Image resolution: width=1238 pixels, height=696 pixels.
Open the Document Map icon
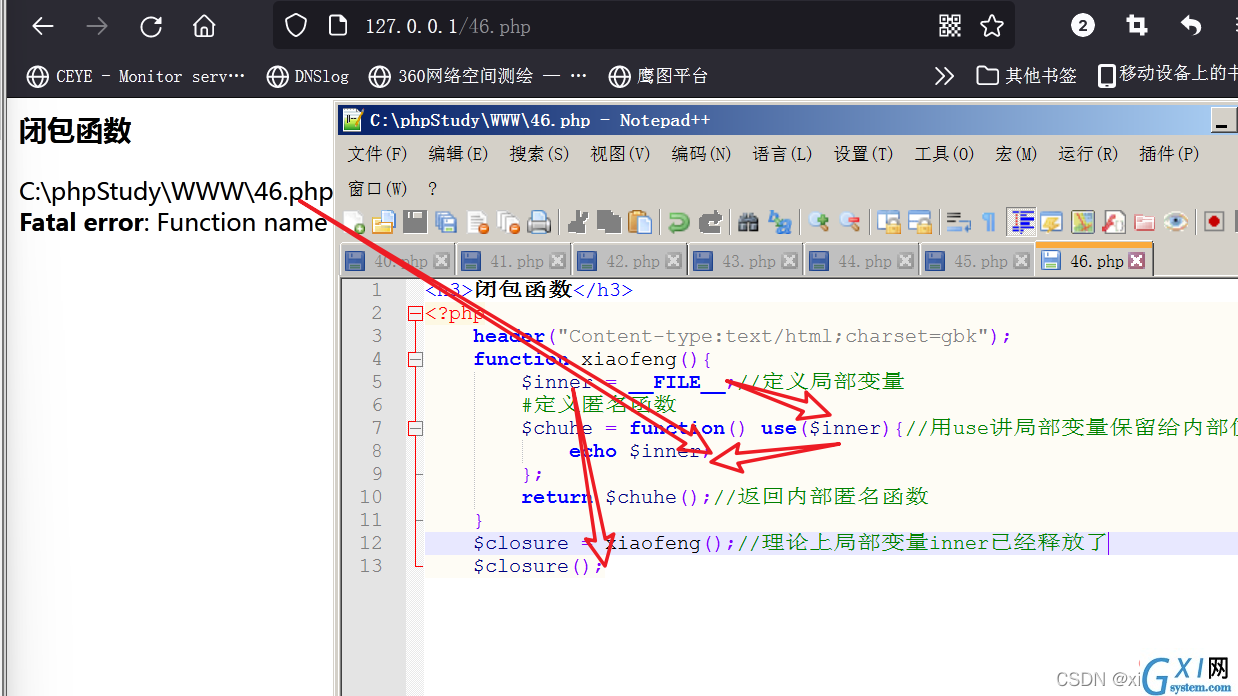1082,222
